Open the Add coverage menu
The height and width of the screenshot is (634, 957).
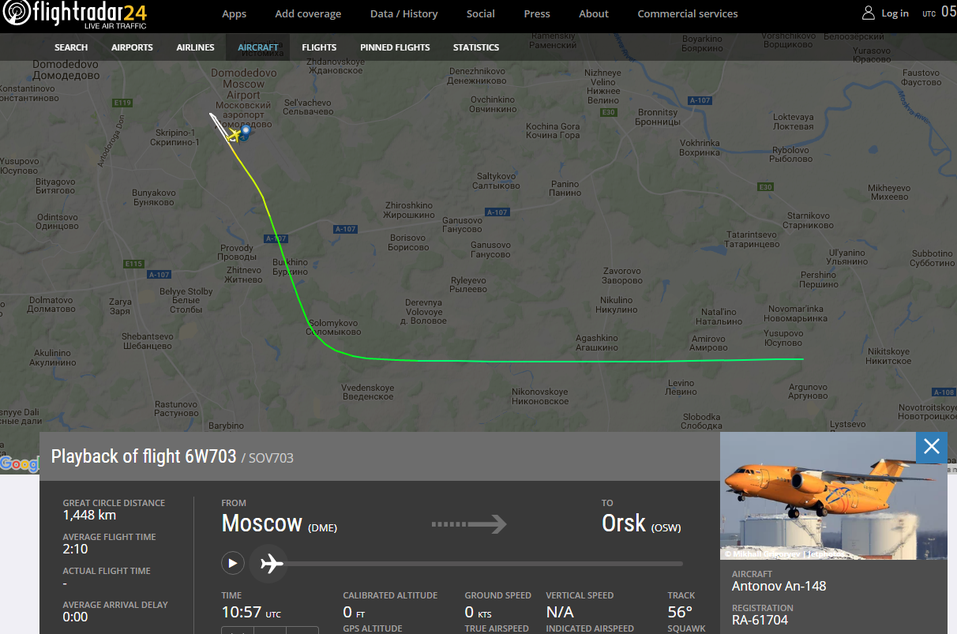[x=308, y=13]
